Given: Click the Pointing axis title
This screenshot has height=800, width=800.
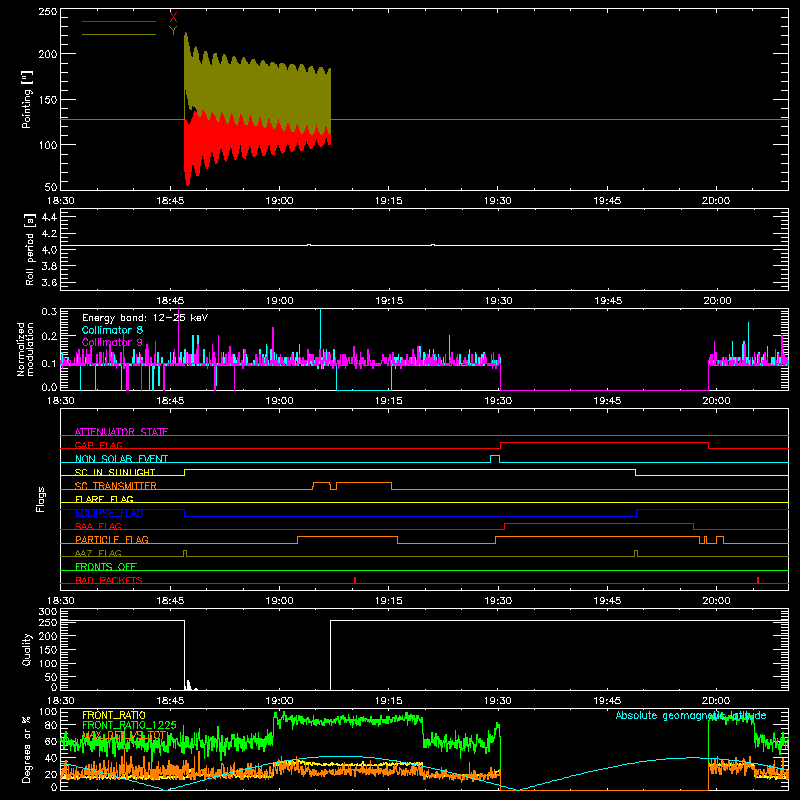Looking at the screenshot, I should (x=27, y=99).
